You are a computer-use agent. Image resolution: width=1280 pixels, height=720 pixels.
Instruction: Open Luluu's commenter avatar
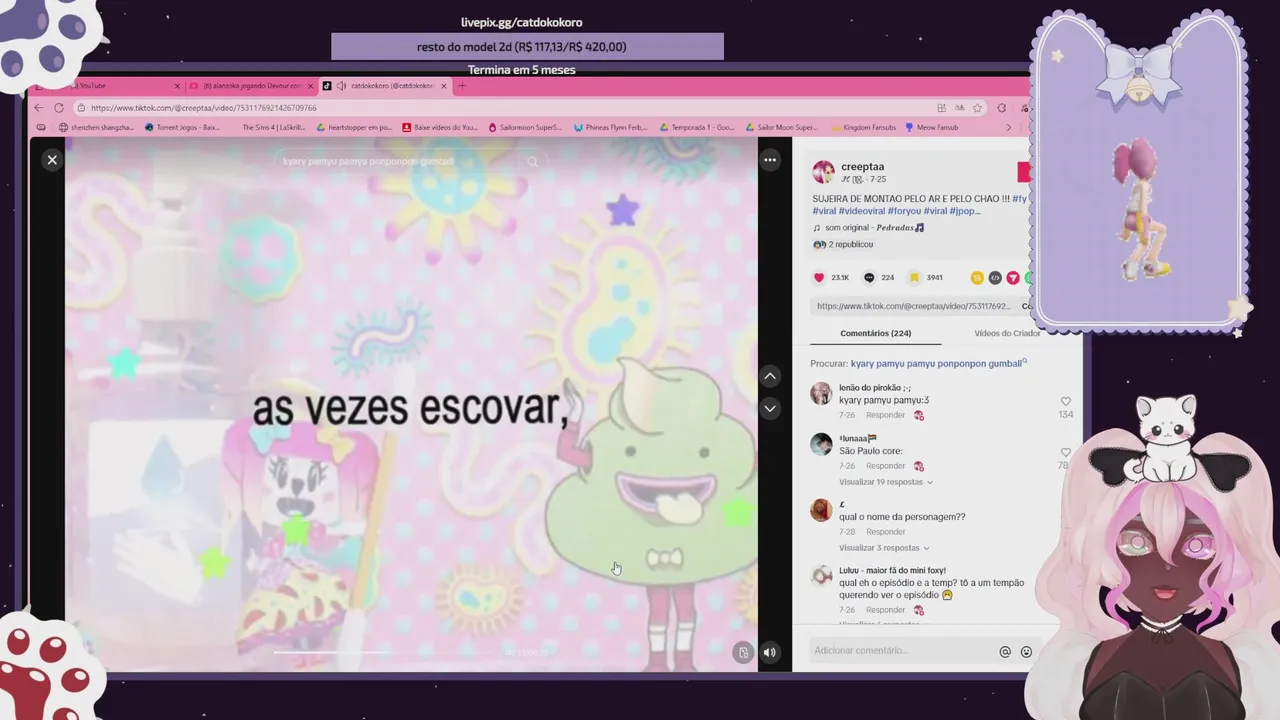821,575
